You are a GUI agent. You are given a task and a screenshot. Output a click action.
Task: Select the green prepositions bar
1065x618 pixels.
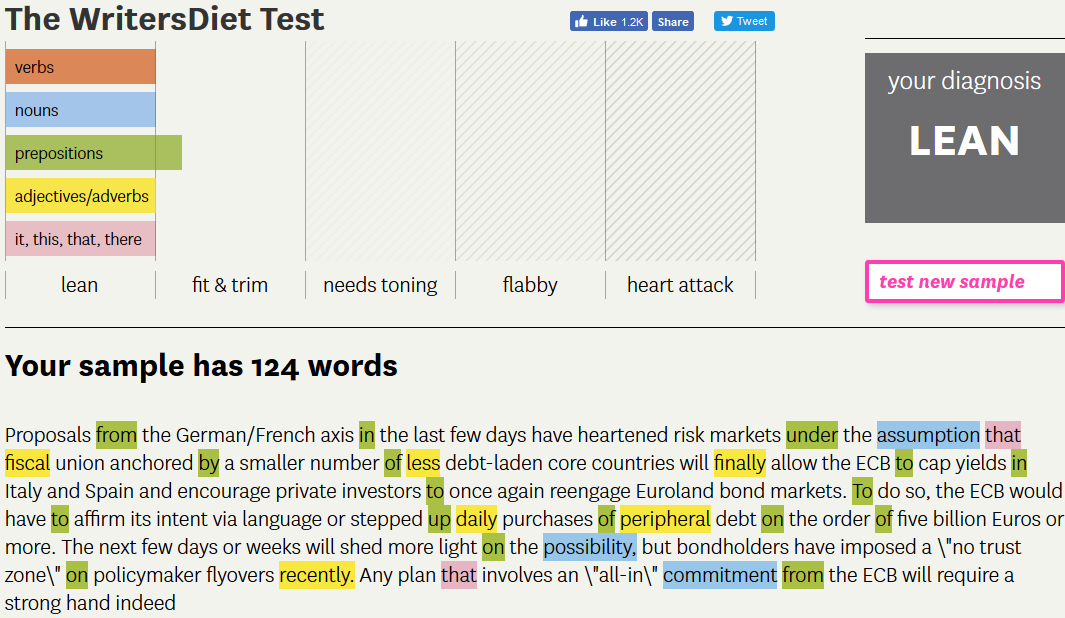point(93,153)
